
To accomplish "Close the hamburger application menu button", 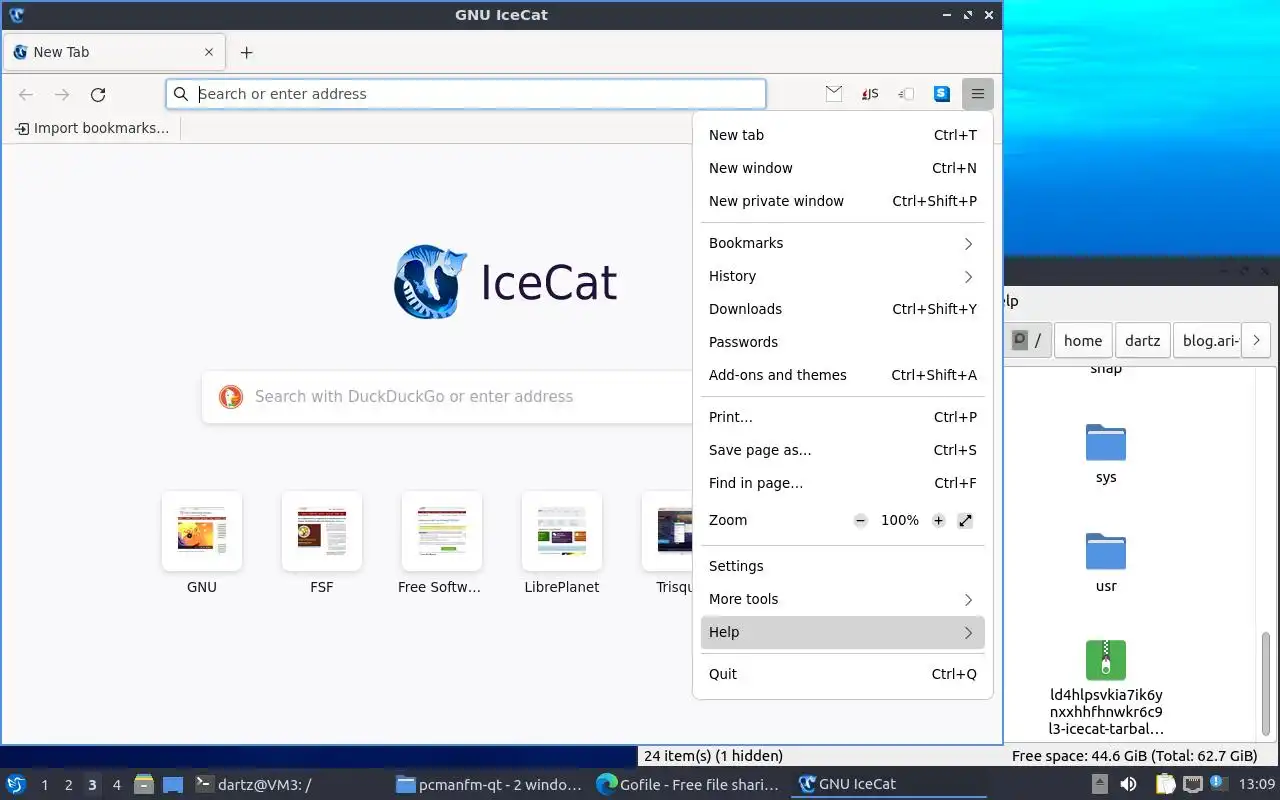I will point(978,94).
